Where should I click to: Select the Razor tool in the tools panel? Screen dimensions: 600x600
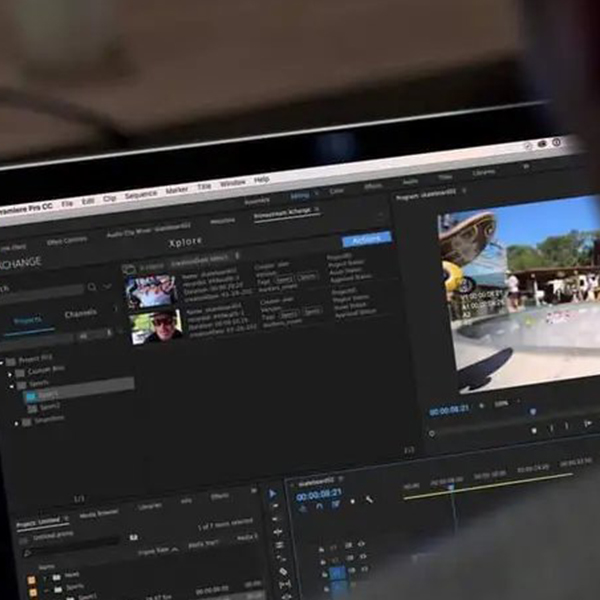[x=280, y=557]
